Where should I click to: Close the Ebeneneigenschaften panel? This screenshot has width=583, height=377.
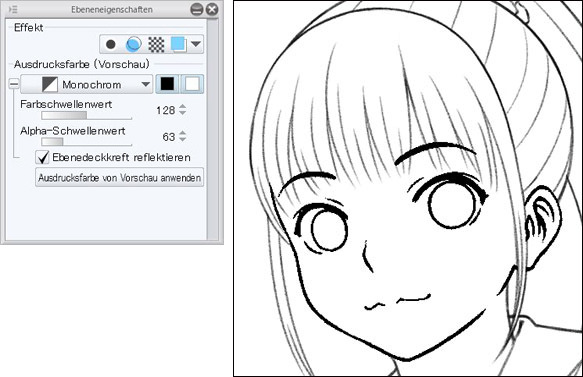[212, 9]
